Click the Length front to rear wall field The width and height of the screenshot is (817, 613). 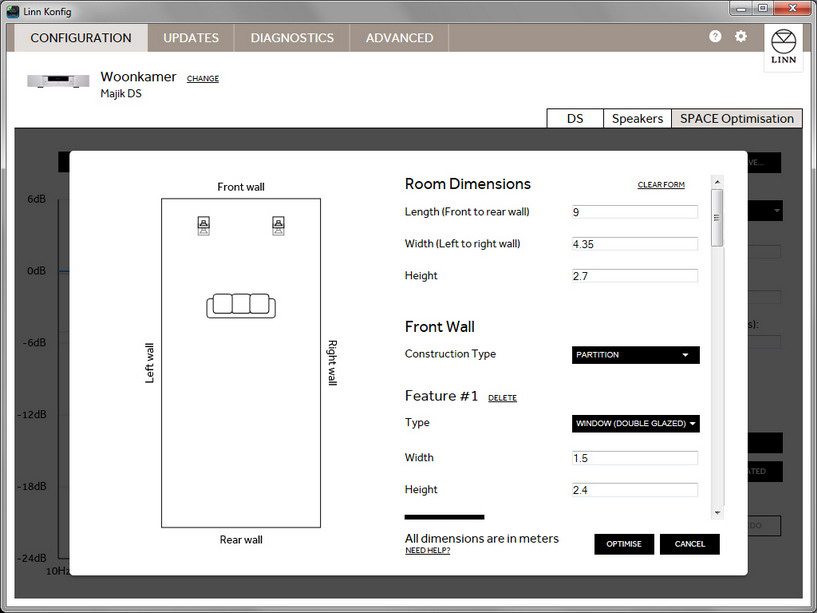(x=634, y=212)
